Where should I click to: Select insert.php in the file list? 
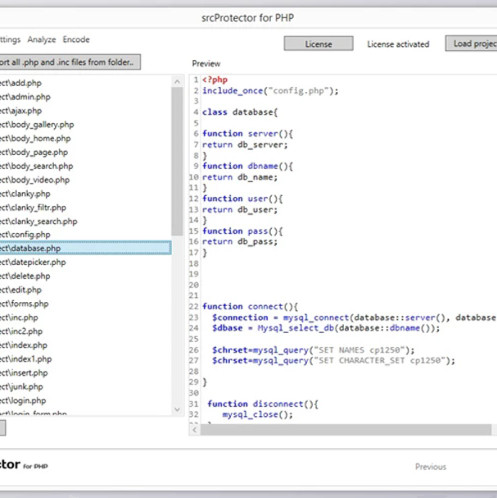pos(86,373)
